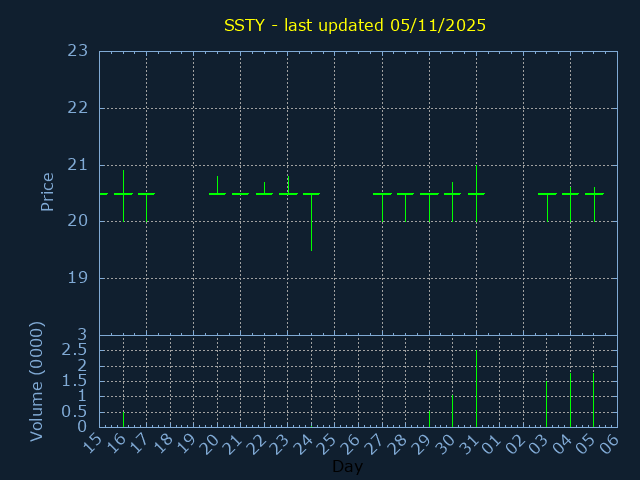Click the 21 price tick label
This screenshot has width=640, height=480.
pyautogui.click(x=77, y=165)
